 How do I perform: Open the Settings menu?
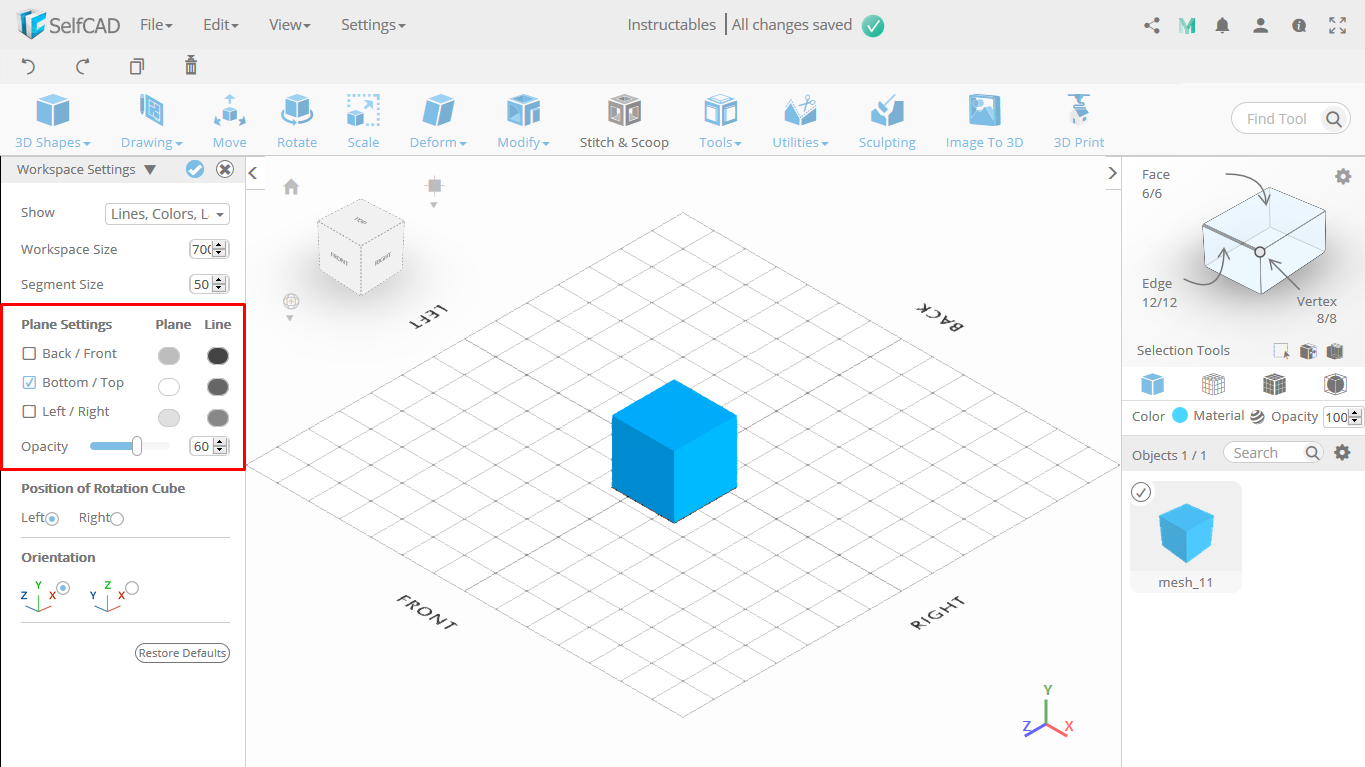click(373, 25)
